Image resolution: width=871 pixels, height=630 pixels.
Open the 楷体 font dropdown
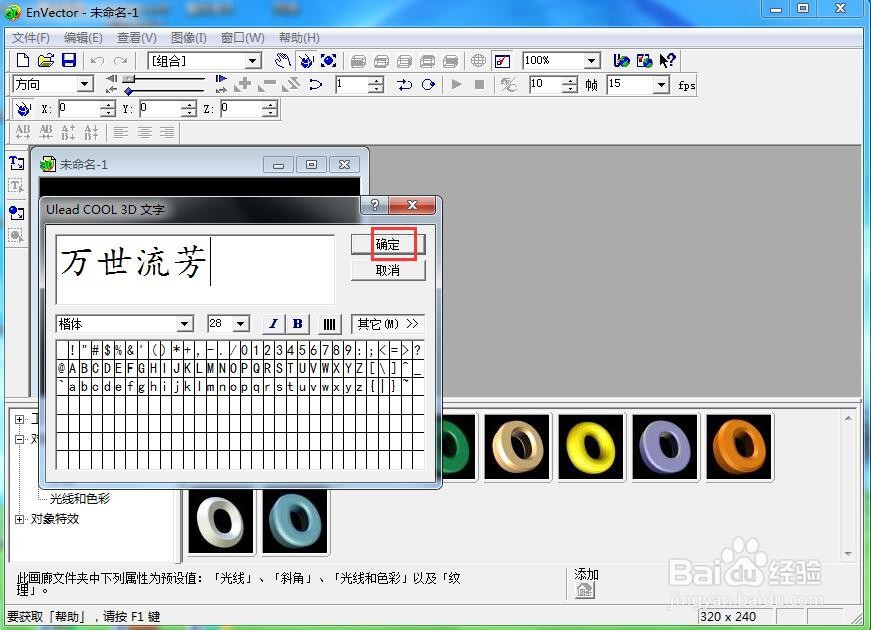[x=185, y=324]
